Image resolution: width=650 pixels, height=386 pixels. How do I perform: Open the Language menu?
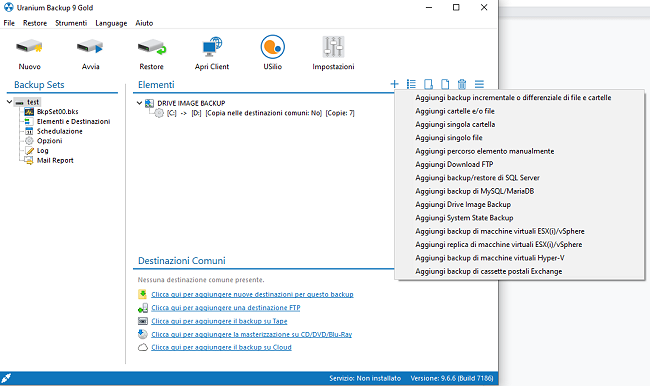[111, 23]
